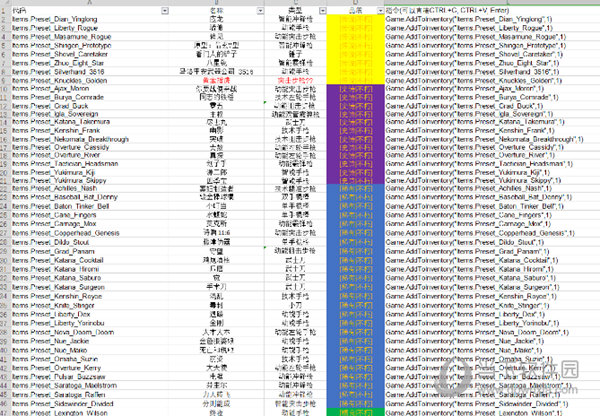
Task: Open the filter dropdown on column B header
Action: 260,11
